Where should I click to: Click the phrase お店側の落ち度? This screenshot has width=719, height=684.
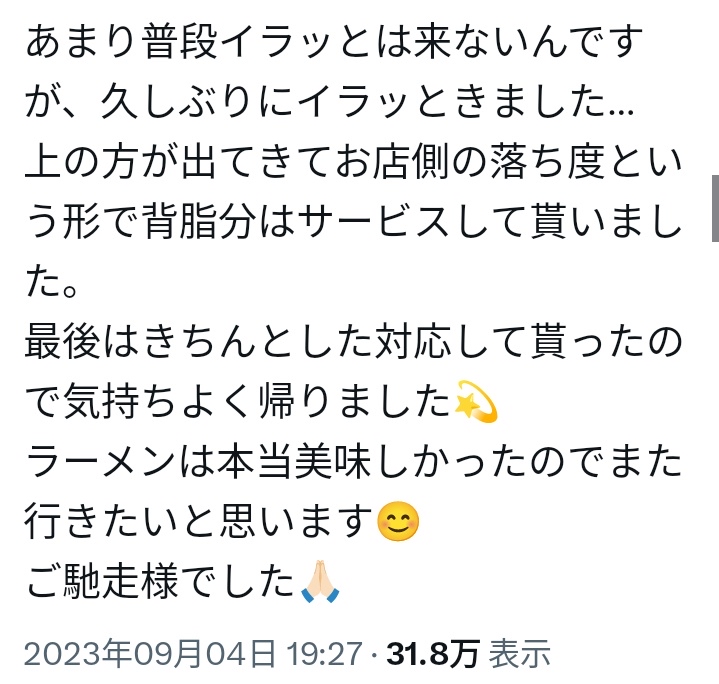coord(470,163)
